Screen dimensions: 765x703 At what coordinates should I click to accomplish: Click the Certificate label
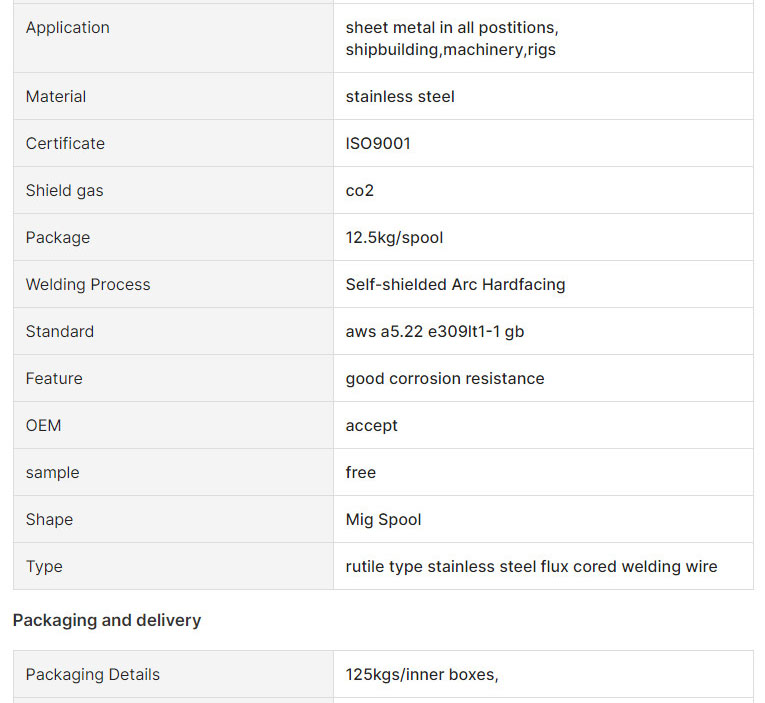click(x=65, y=144)
